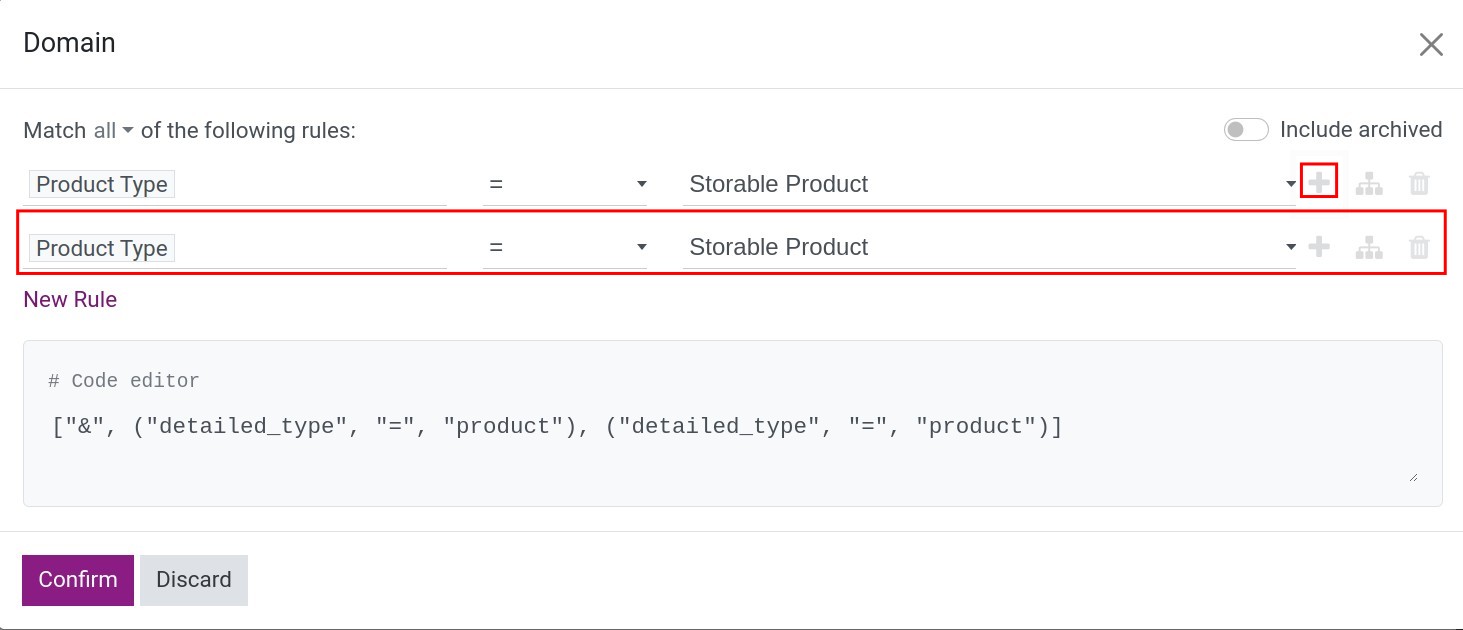Click the add-branch icon on second rule
Image resolution: width=1463 pixels, height=630 pixels.
(1368, 248)
